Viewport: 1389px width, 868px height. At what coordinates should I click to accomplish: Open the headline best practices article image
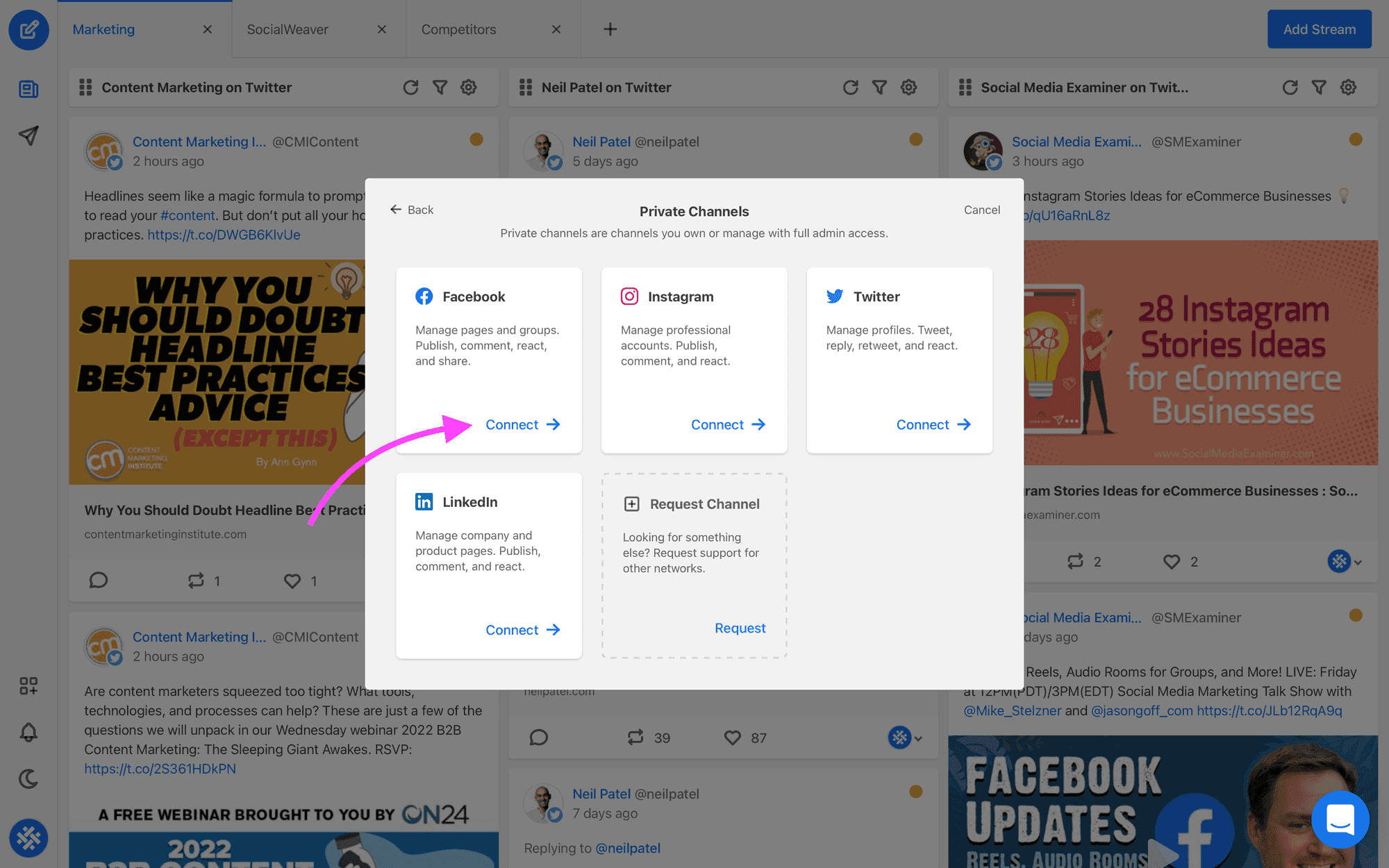click(x=217, y=372)
